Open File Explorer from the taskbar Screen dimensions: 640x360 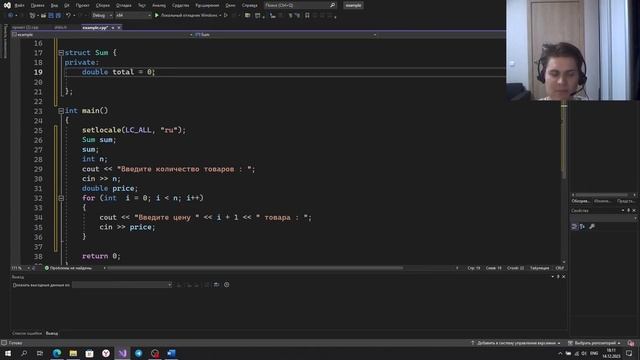click(x=73, y=353)
